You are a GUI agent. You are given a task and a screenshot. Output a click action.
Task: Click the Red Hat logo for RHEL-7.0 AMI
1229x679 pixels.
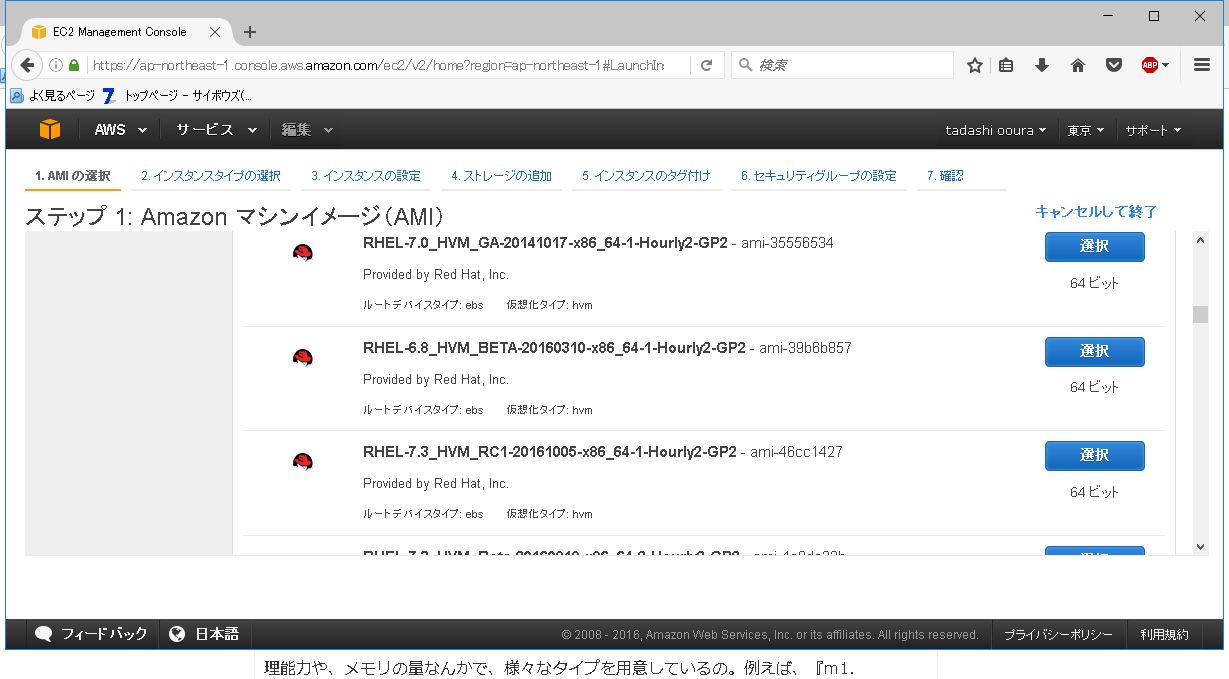coord(303,253)
